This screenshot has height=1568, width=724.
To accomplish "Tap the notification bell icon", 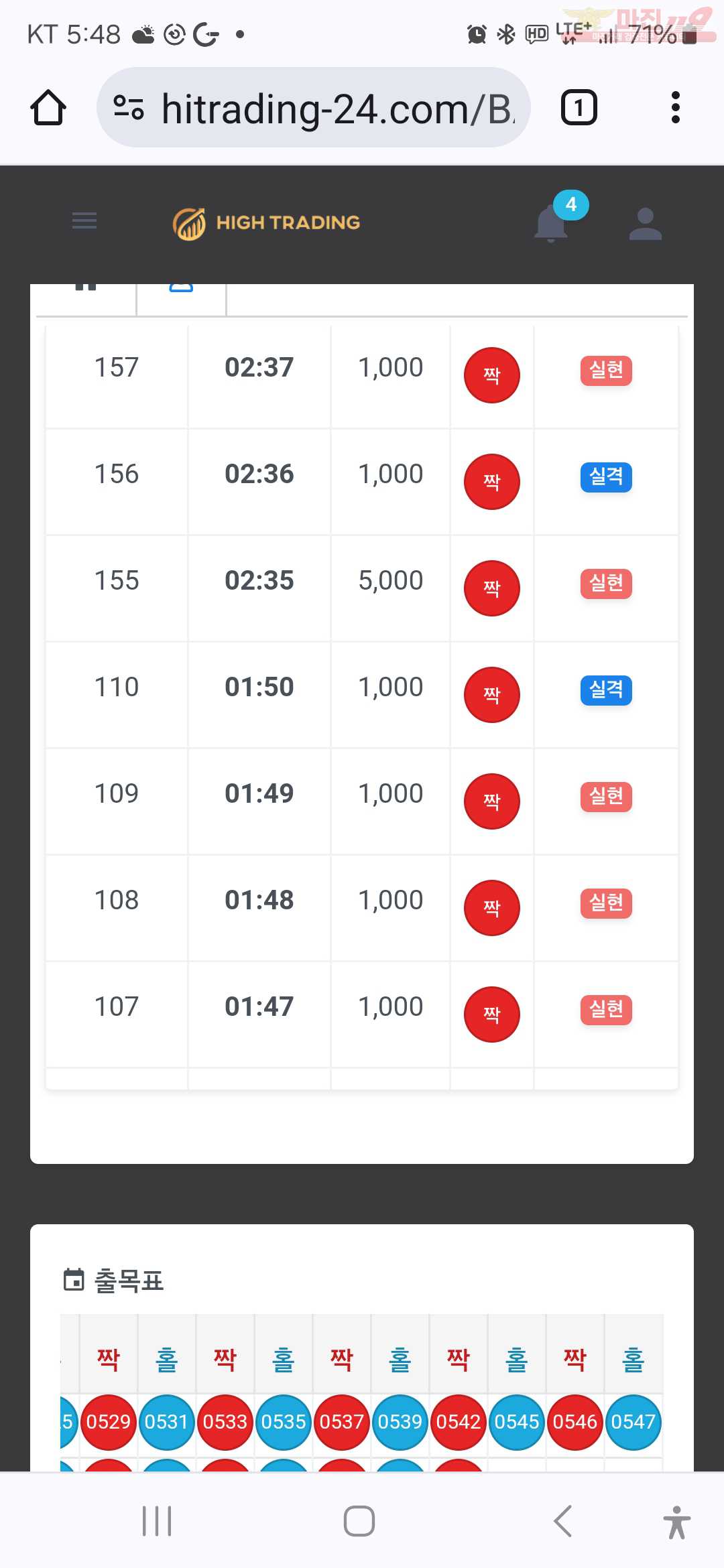I will click(x=551, y=223).
